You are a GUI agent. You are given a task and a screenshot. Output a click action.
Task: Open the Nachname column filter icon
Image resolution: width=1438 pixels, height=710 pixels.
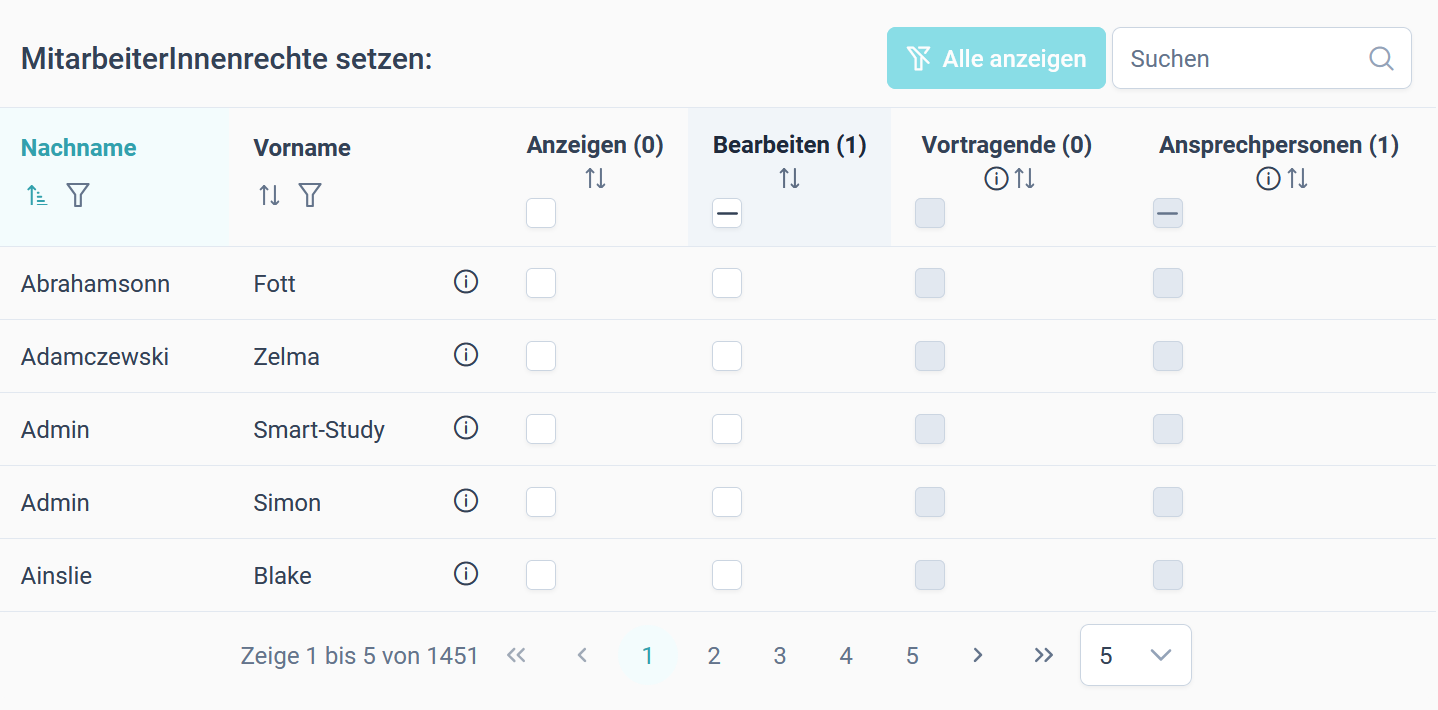pyautogui.click(x=78, y=195)
